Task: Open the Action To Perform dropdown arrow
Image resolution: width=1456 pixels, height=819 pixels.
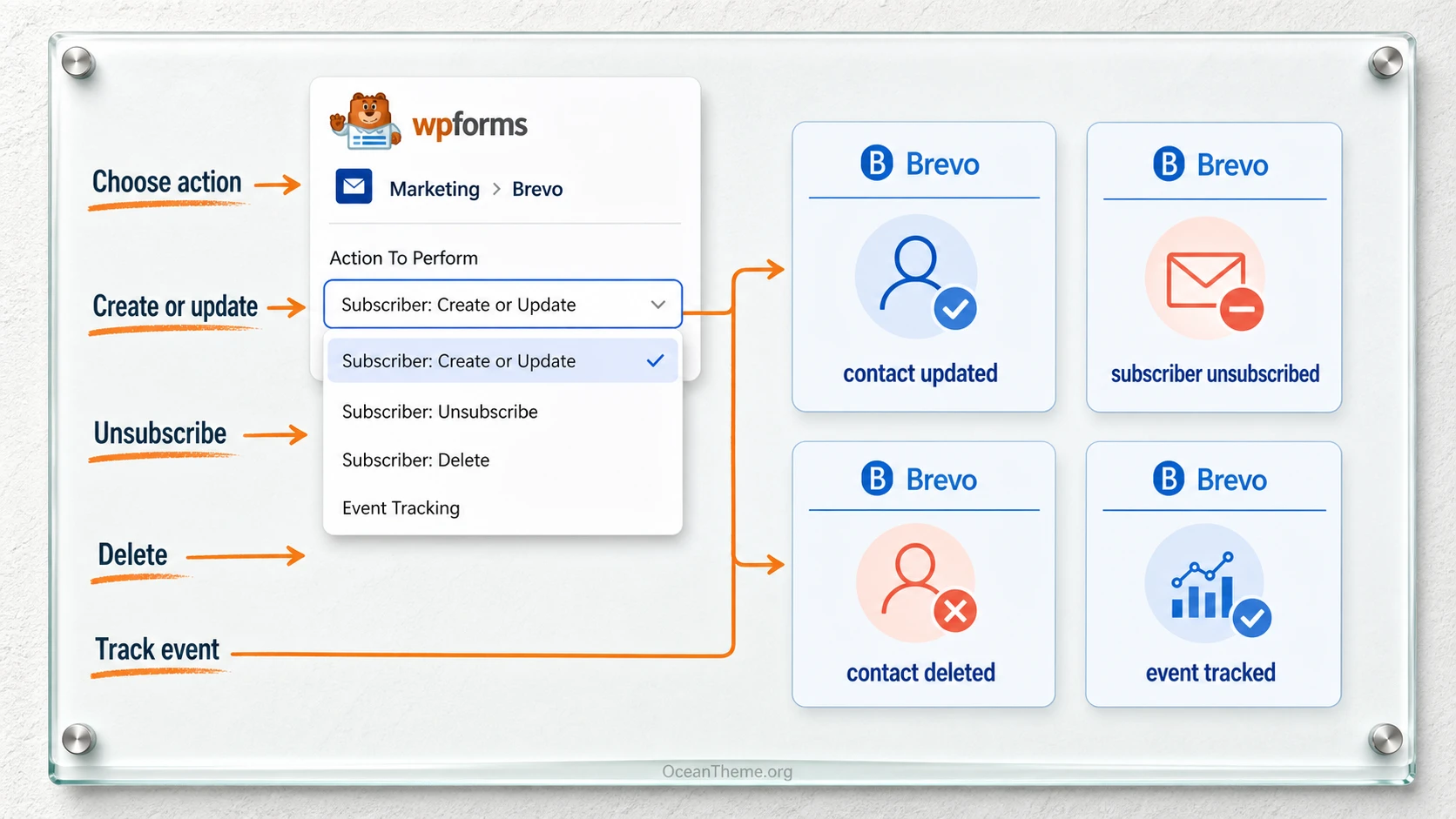Action: click(657, 305)
